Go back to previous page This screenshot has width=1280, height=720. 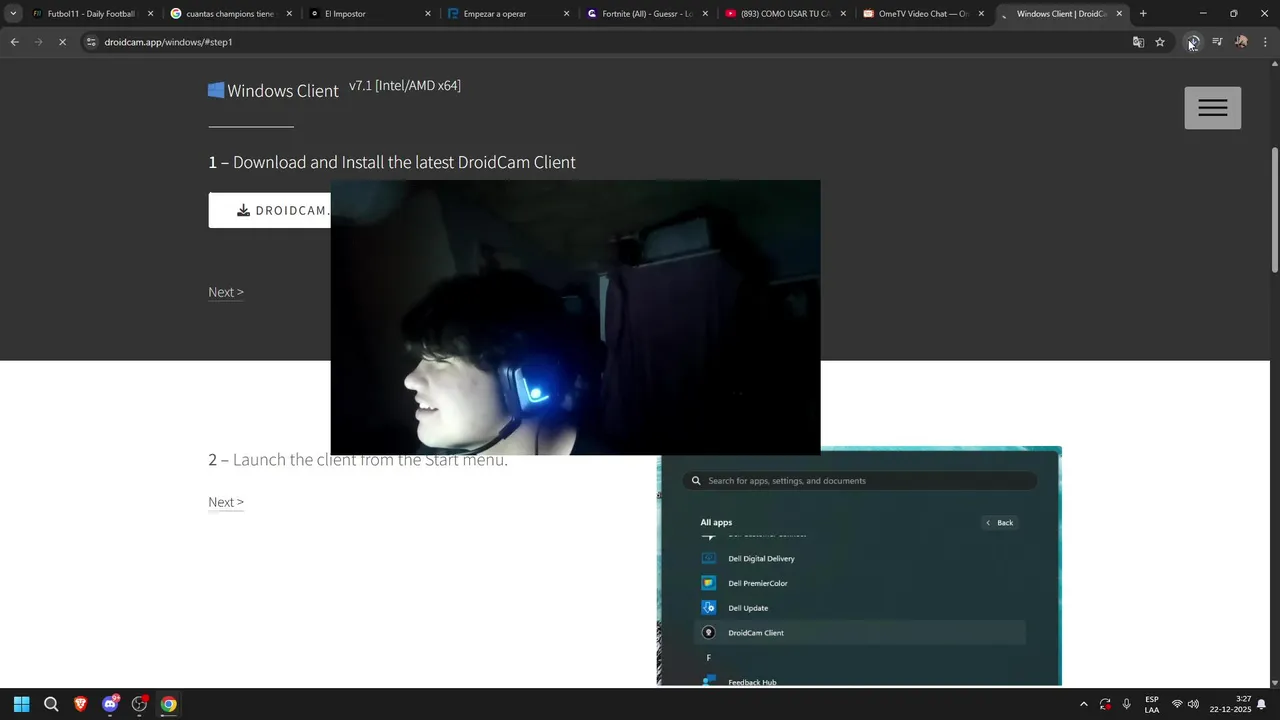(14, 42)
